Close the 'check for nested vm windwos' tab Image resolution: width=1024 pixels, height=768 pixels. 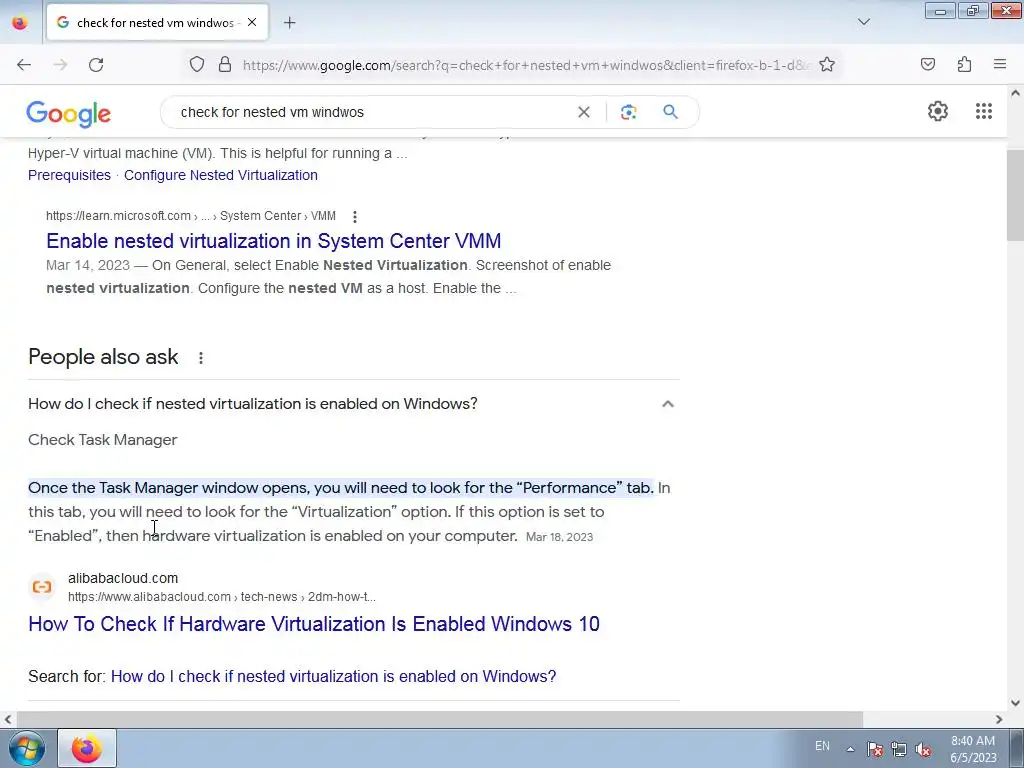[252, 22]
